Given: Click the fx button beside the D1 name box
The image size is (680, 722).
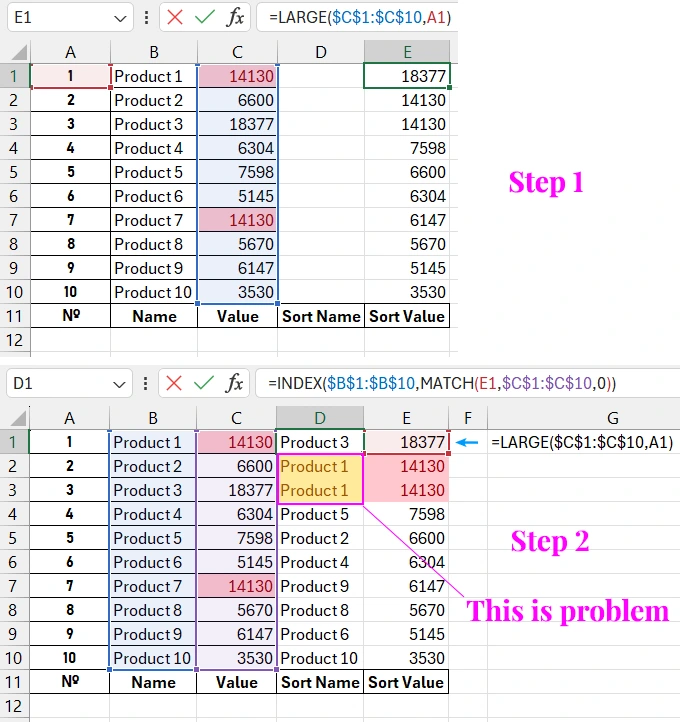Looking at the screenshot, I should pyautogui.click(x=235, y=383).
